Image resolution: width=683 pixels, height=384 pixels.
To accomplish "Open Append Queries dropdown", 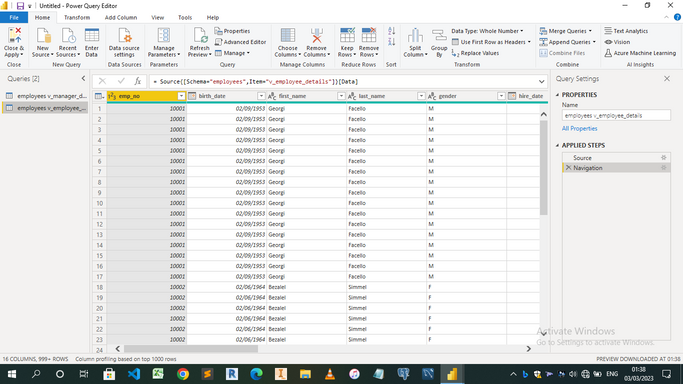I will [567, 42].
